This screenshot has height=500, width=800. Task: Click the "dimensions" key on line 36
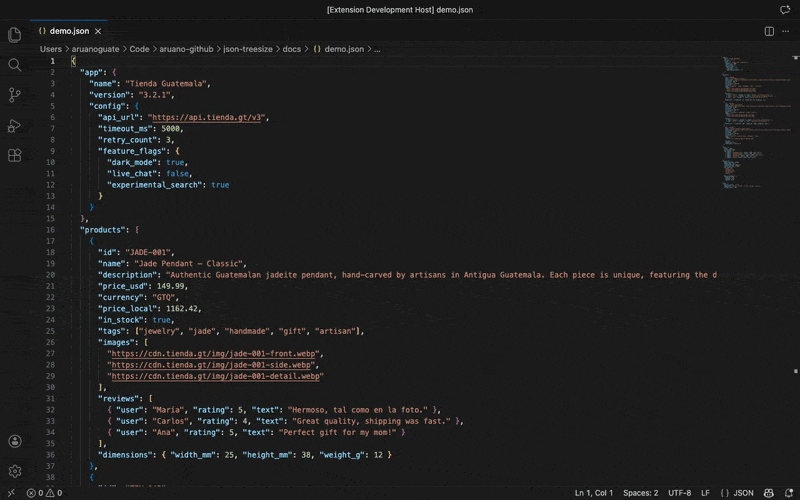(x=126, y=455)
